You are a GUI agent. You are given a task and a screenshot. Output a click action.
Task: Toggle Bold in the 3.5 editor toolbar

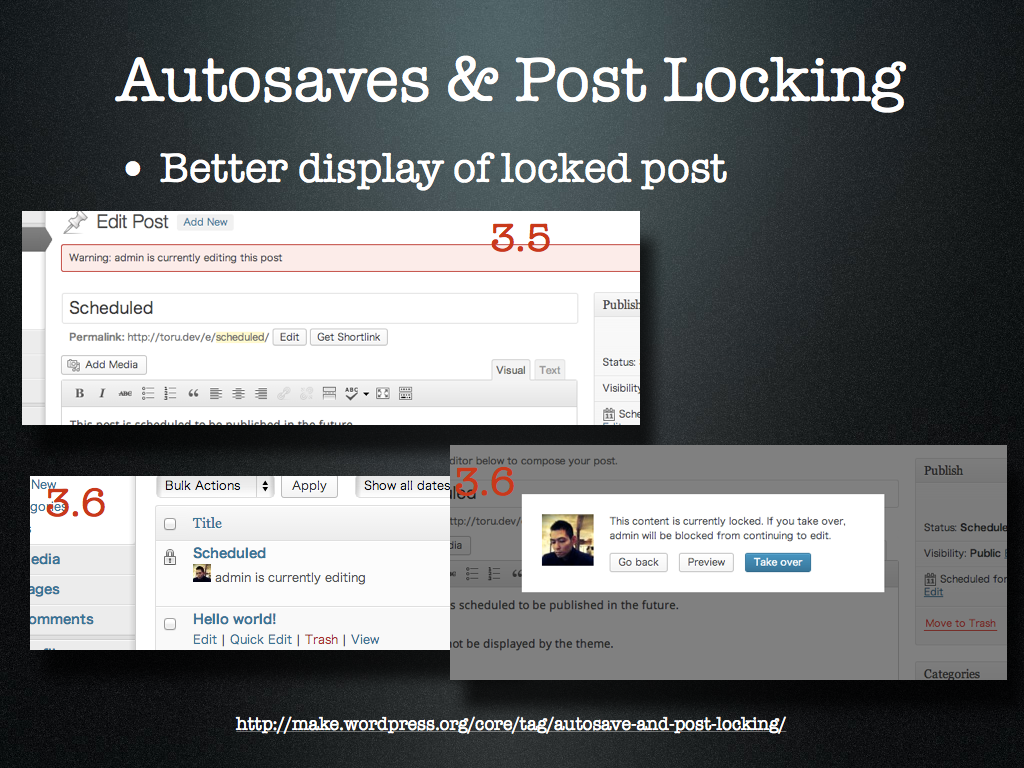pyautogui.click(x=80, y=393)
